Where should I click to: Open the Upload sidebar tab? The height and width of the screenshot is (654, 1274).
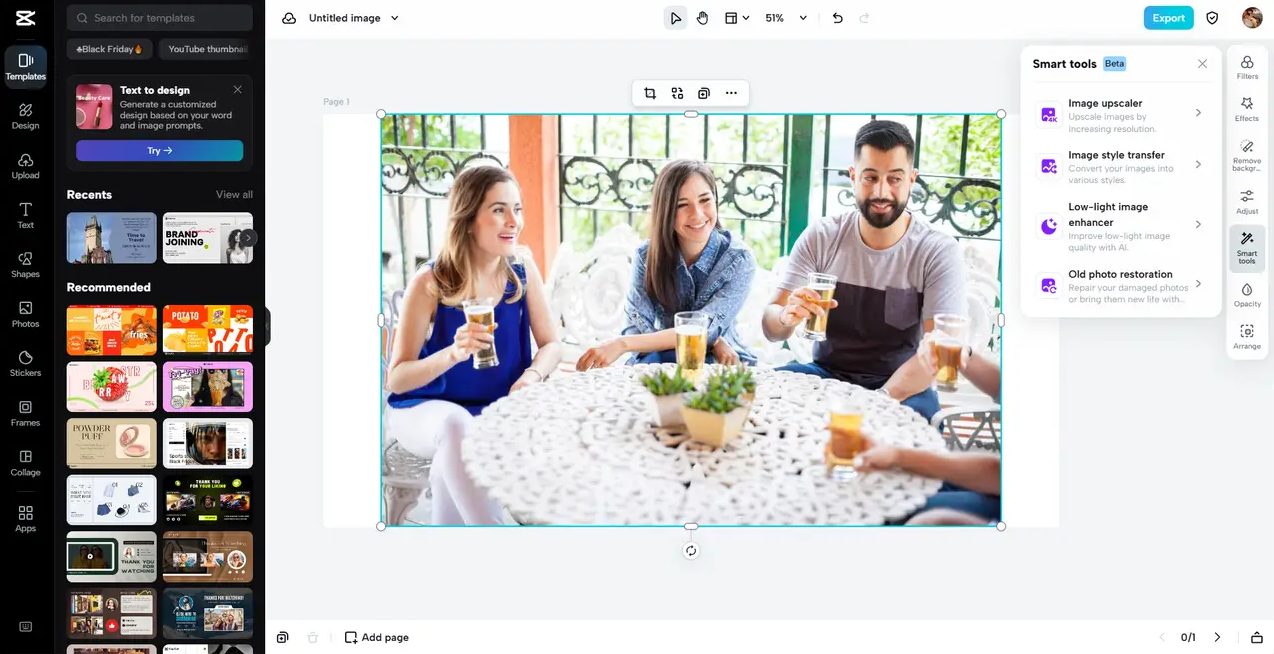pyautogui.click(x=25, y=166)
